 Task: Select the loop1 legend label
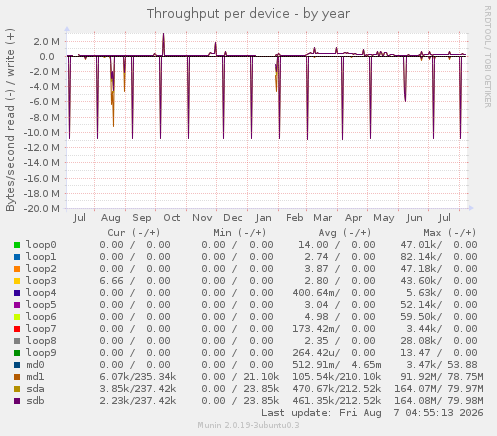[41, 257]
